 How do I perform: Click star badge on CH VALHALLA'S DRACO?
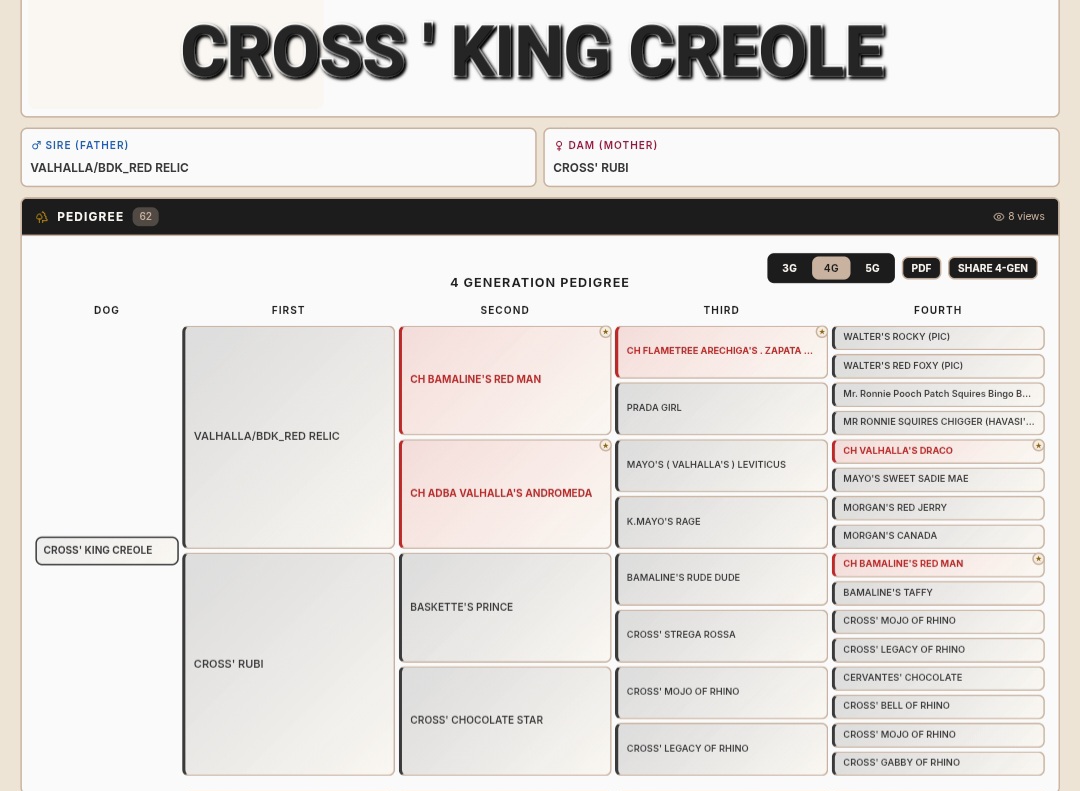[x=1037, y=446]
